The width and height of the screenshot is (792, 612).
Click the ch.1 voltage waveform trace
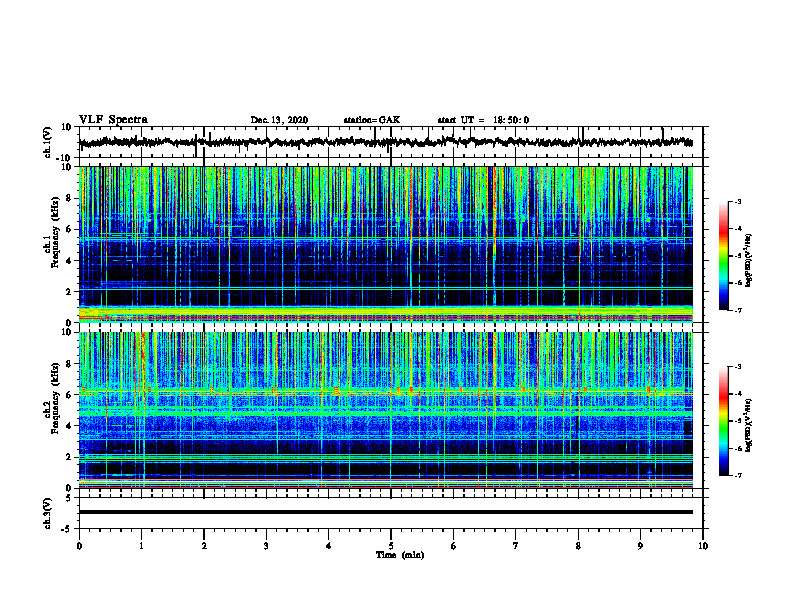click(385, 142)
